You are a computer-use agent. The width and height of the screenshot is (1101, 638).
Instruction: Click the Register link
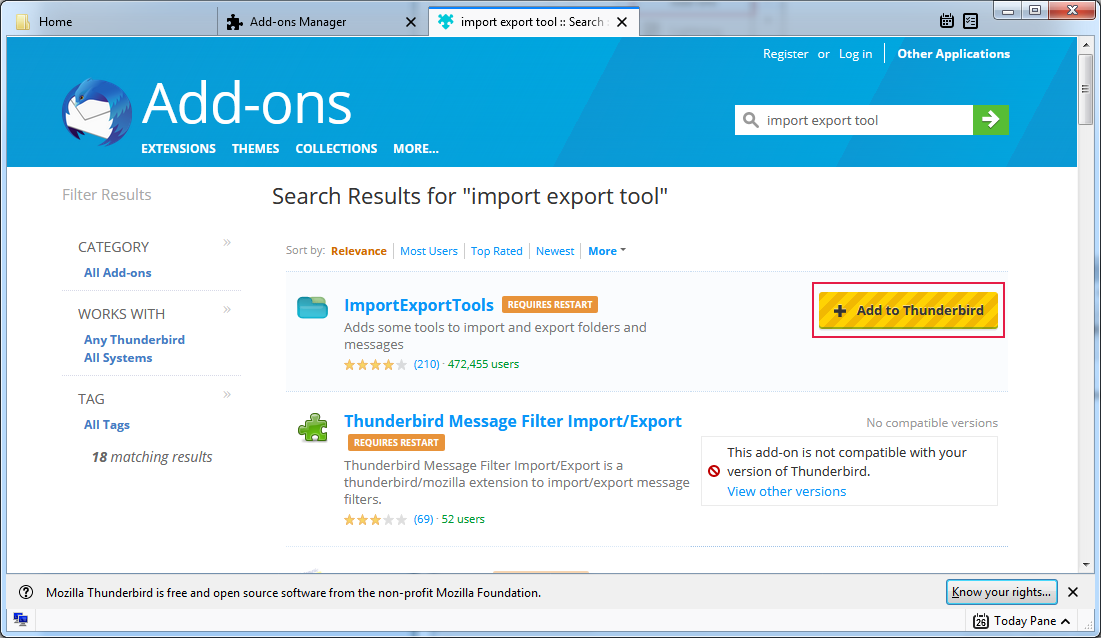tap(785, 54)
